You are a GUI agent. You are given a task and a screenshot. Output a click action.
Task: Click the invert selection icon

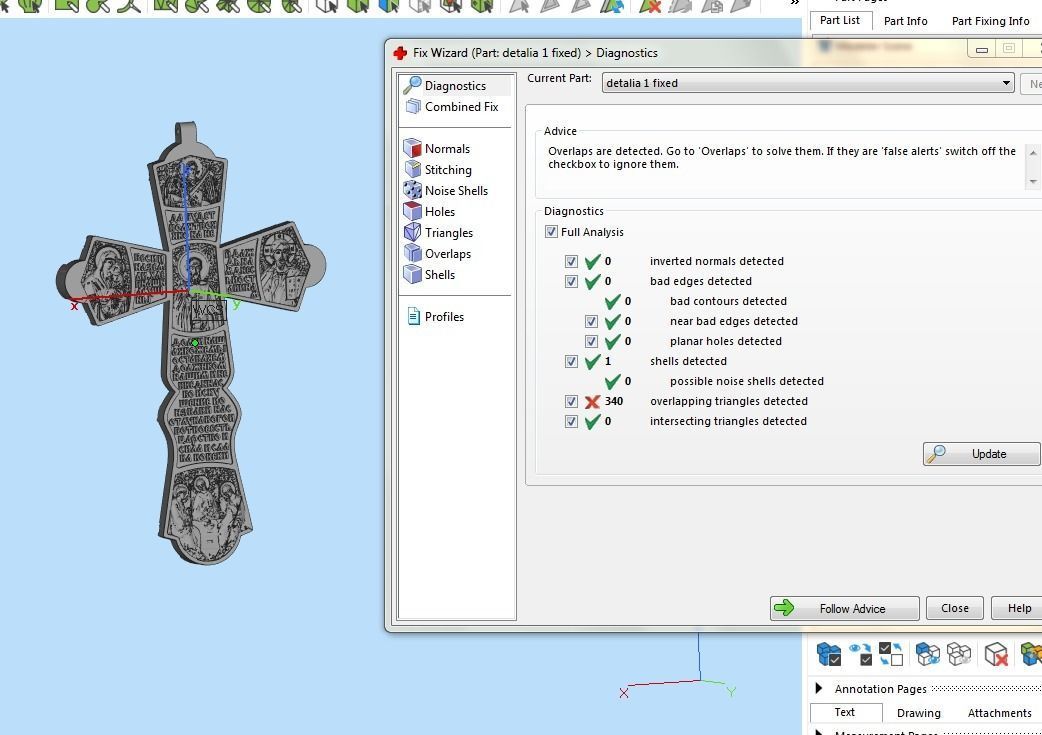890,654
